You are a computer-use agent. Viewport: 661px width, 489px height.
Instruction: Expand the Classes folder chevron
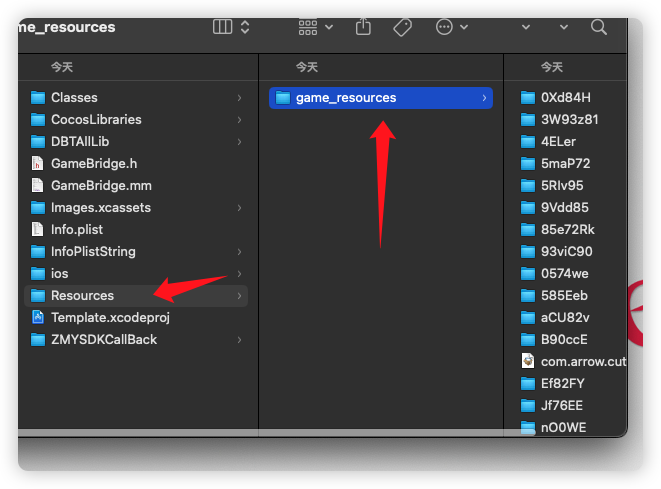click(x=239, y=98)
